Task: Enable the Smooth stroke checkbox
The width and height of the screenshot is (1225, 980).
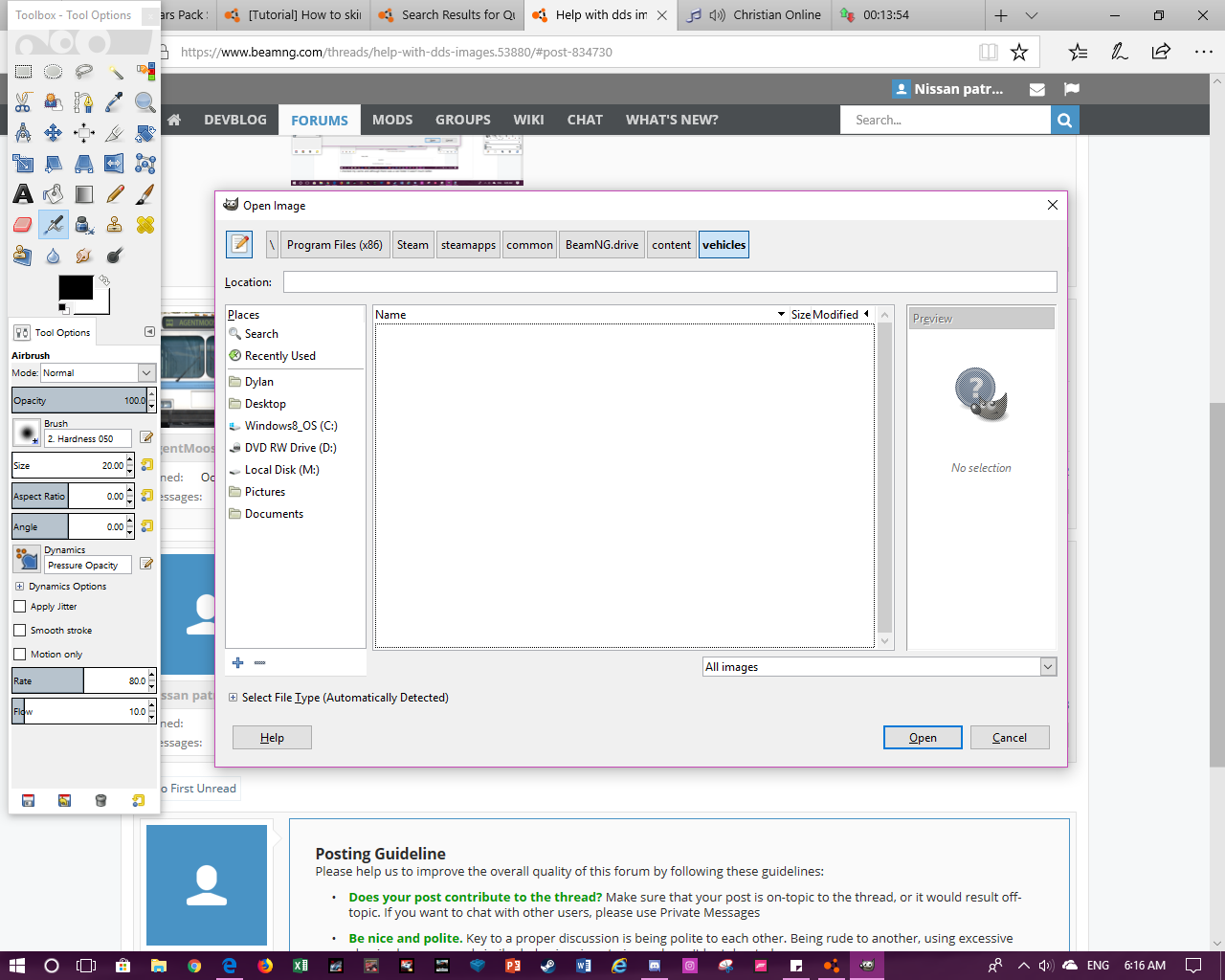Action: (20, 630)
